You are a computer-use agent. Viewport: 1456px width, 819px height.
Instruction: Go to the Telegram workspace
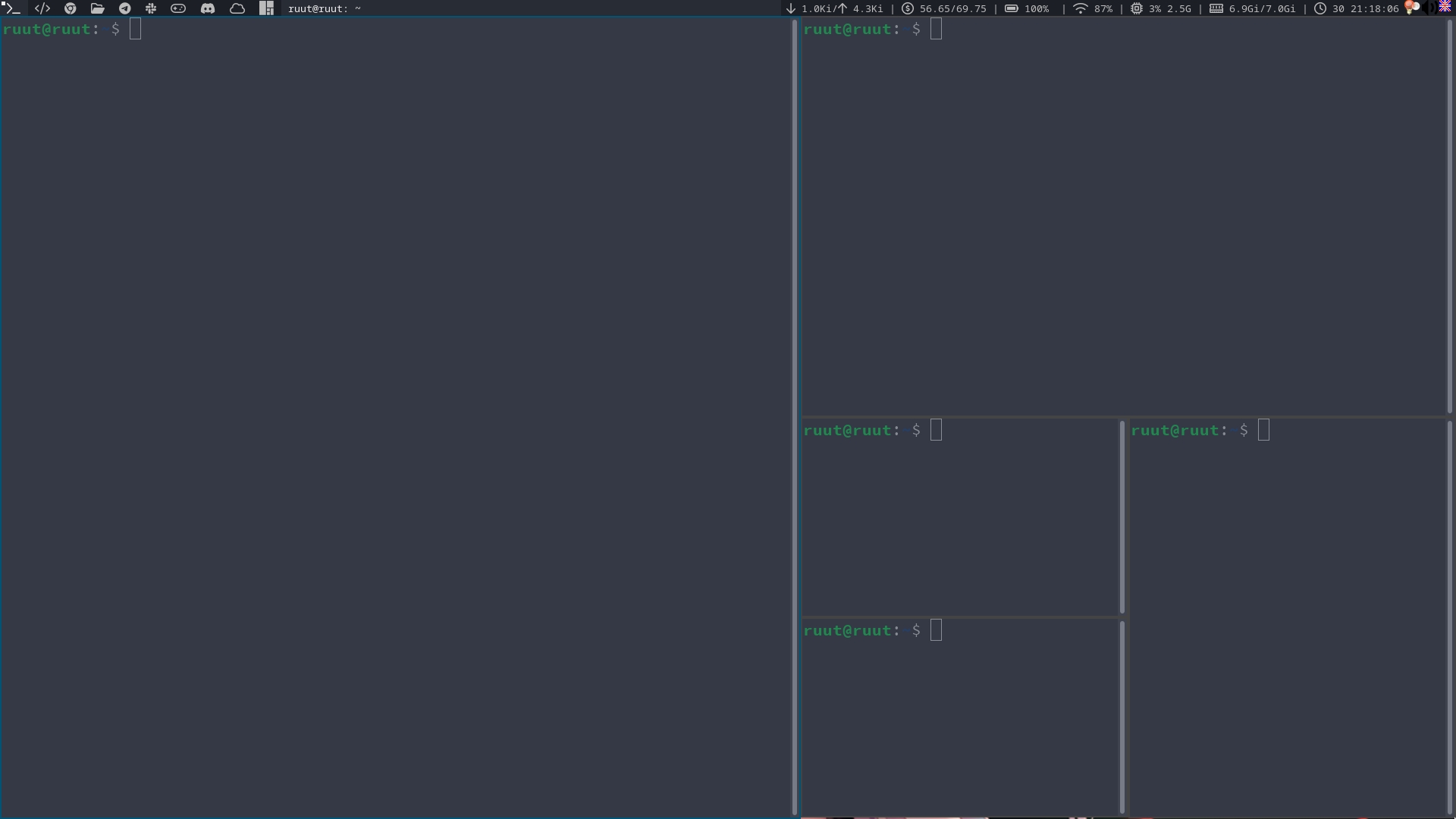click(x=124, y=8)
